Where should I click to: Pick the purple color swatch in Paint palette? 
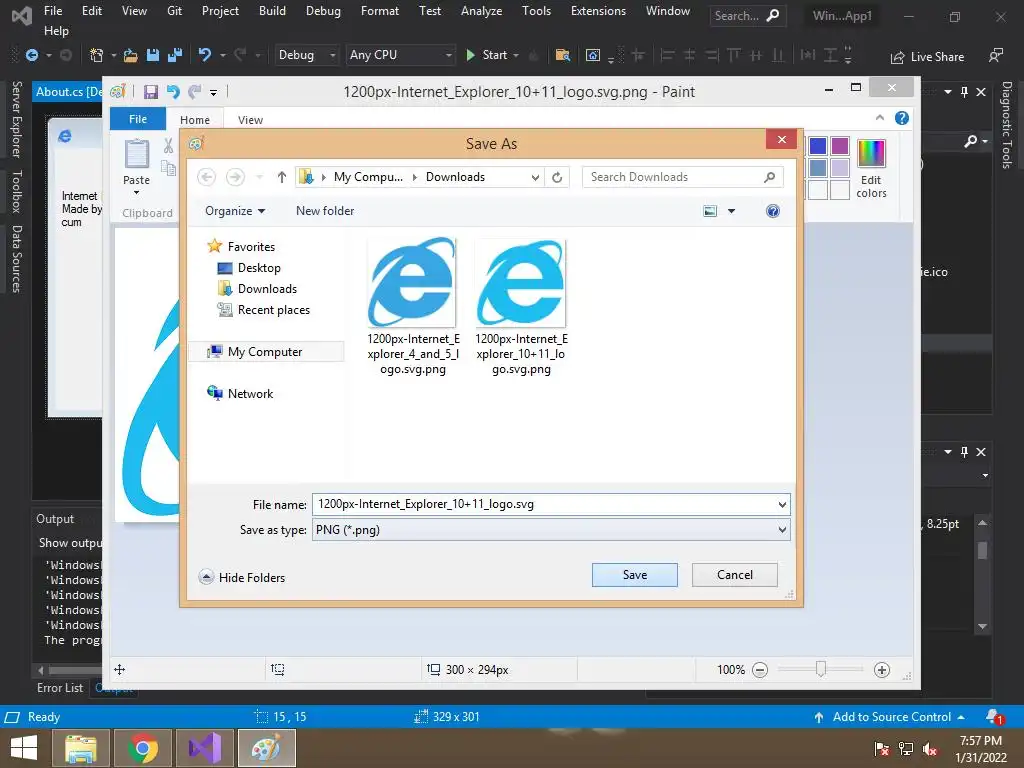point(840,146)
